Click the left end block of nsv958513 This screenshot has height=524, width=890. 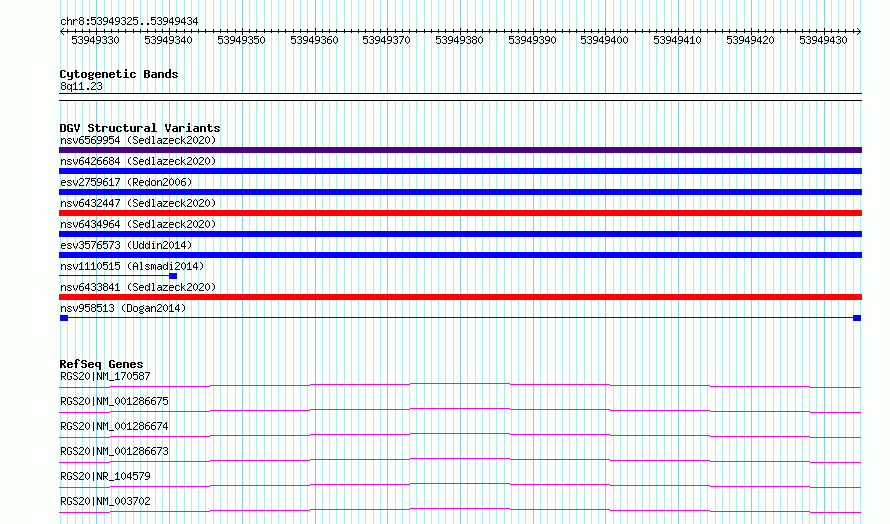(x=64, y=318)
